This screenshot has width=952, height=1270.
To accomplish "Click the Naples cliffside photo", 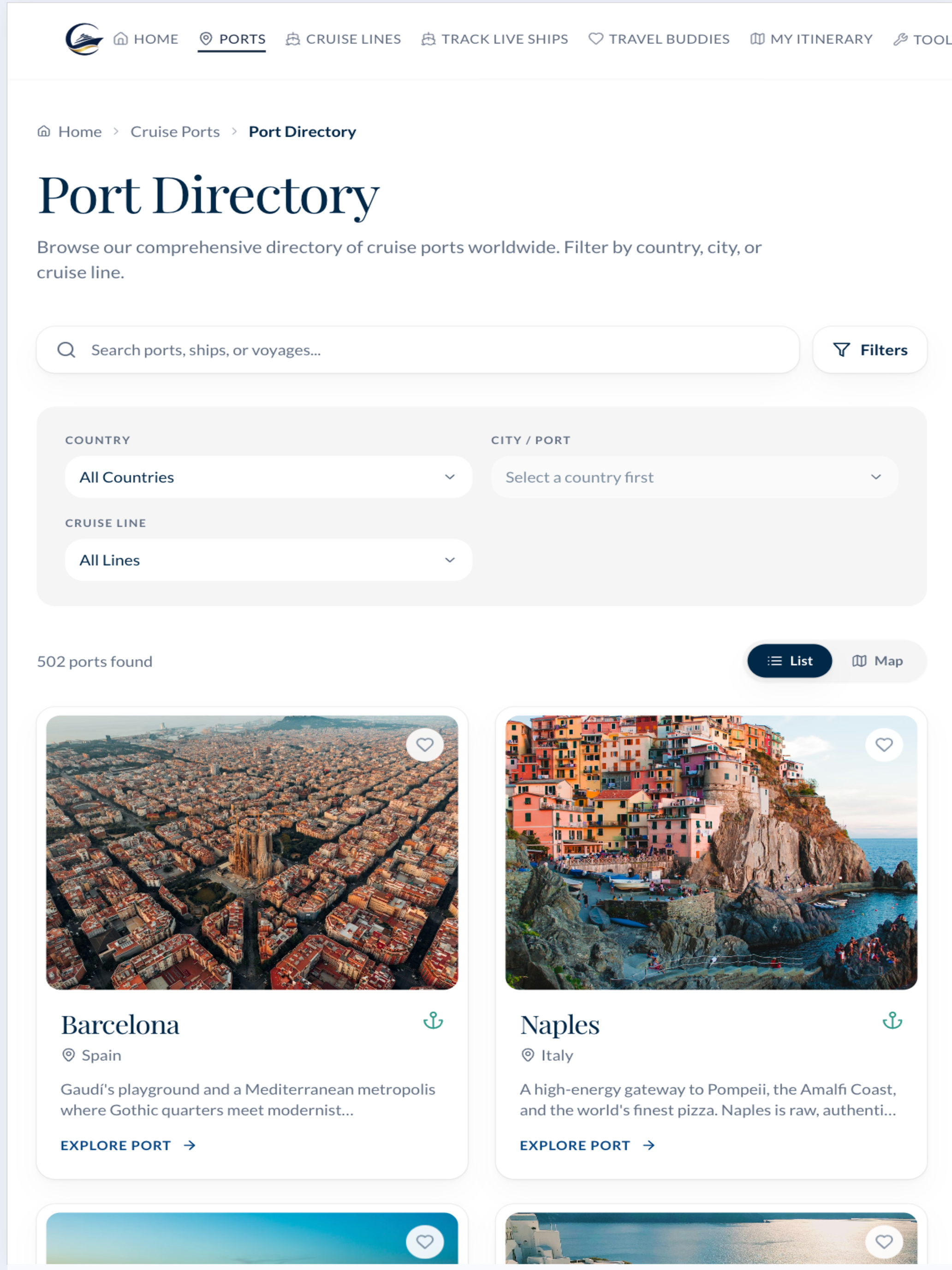I will (711, 852).
